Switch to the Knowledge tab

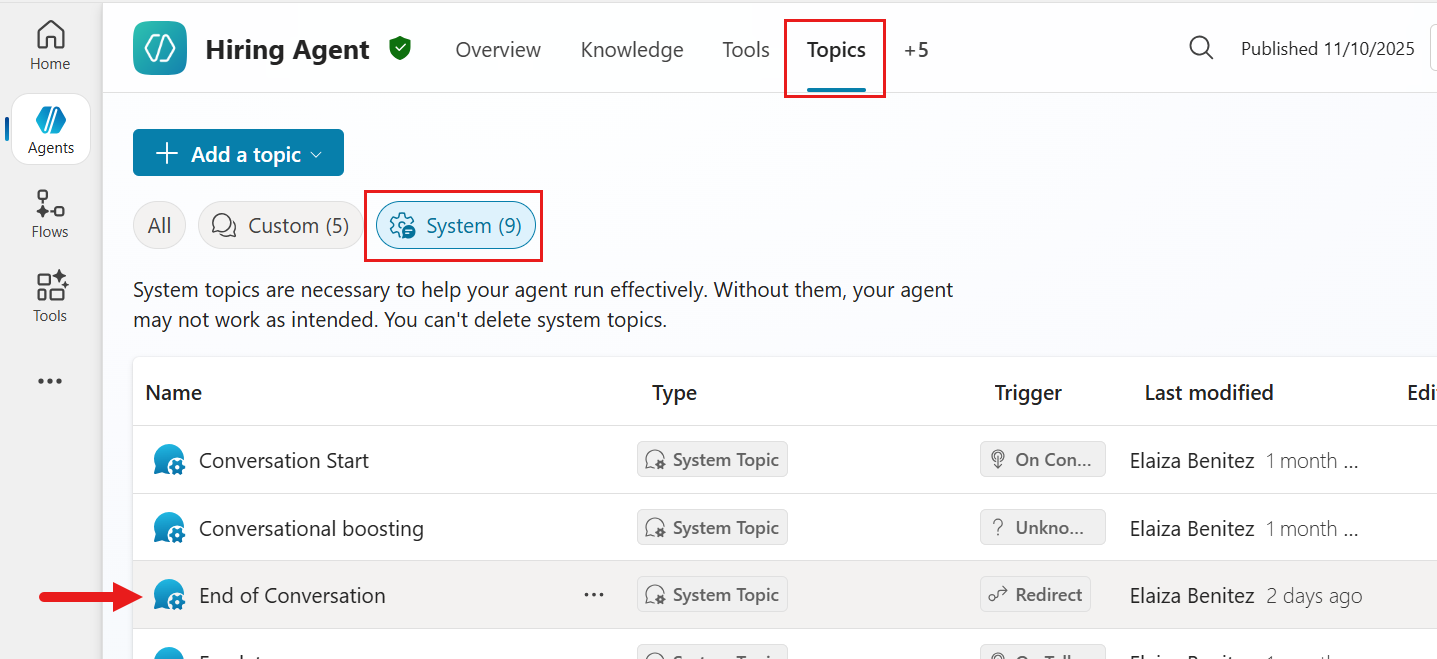tap(631, 49)
